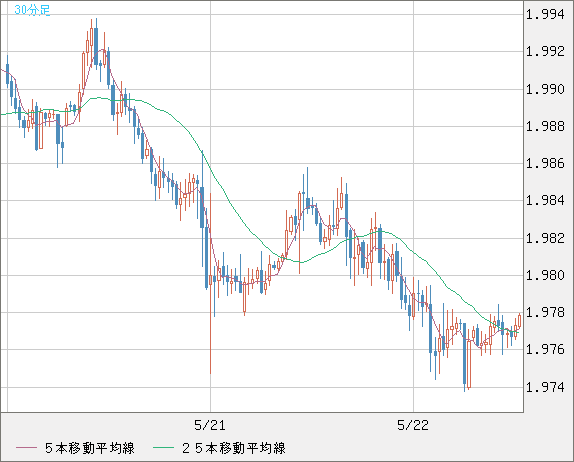
Task: Click the 25本移動平均線 legend label
Action: [234, 448]
